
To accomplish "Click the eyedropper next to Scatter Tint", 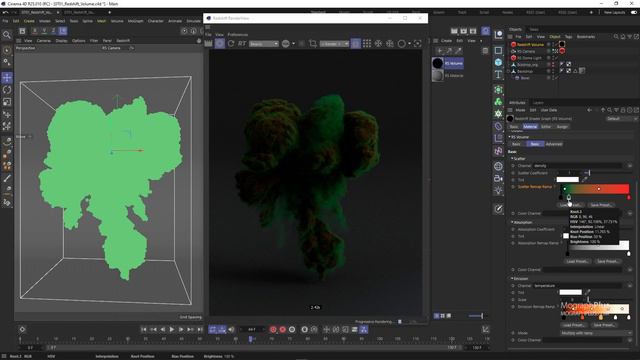I will 584,179.
